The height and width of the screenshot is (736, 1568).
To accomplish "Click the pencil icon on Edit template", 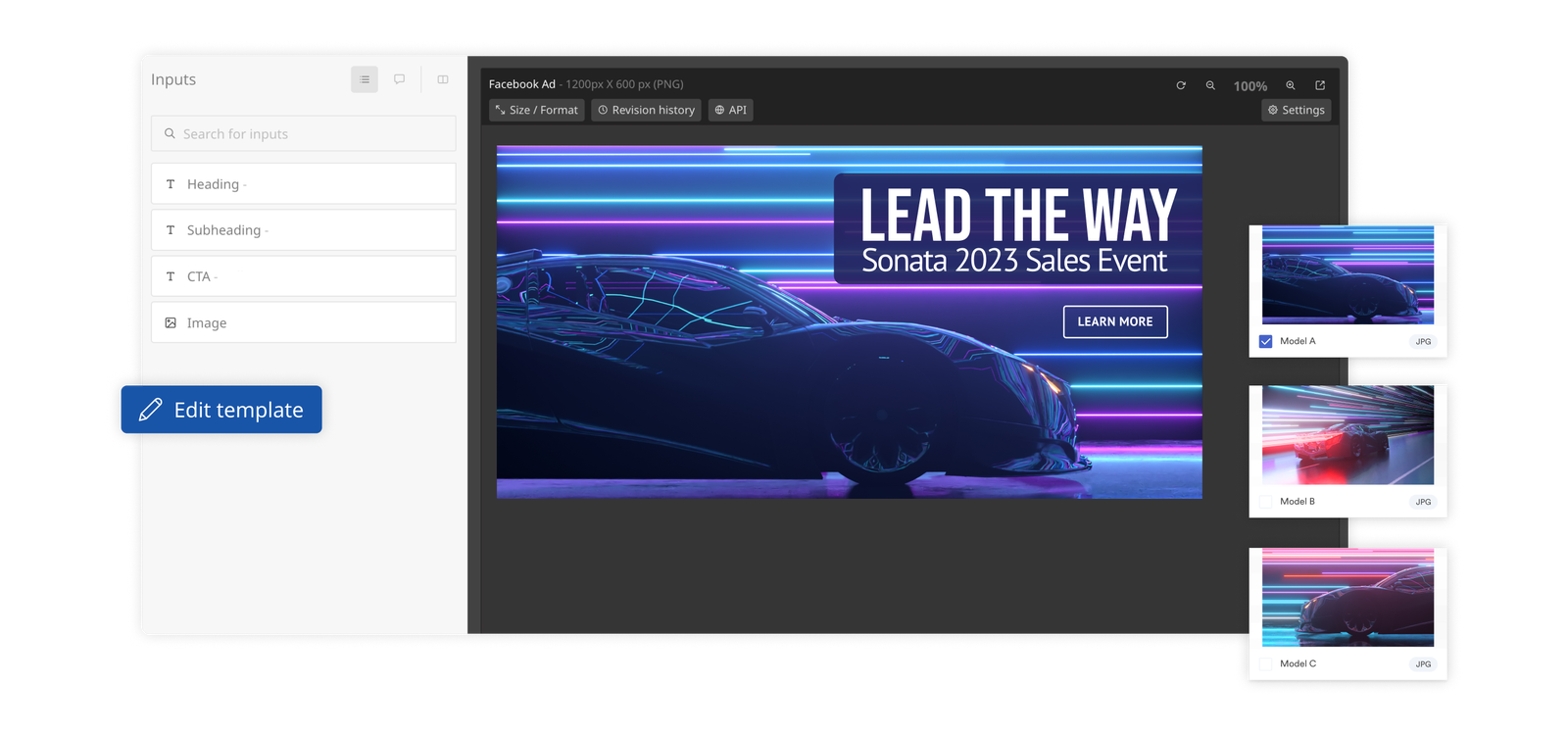I will click(151, 410).
